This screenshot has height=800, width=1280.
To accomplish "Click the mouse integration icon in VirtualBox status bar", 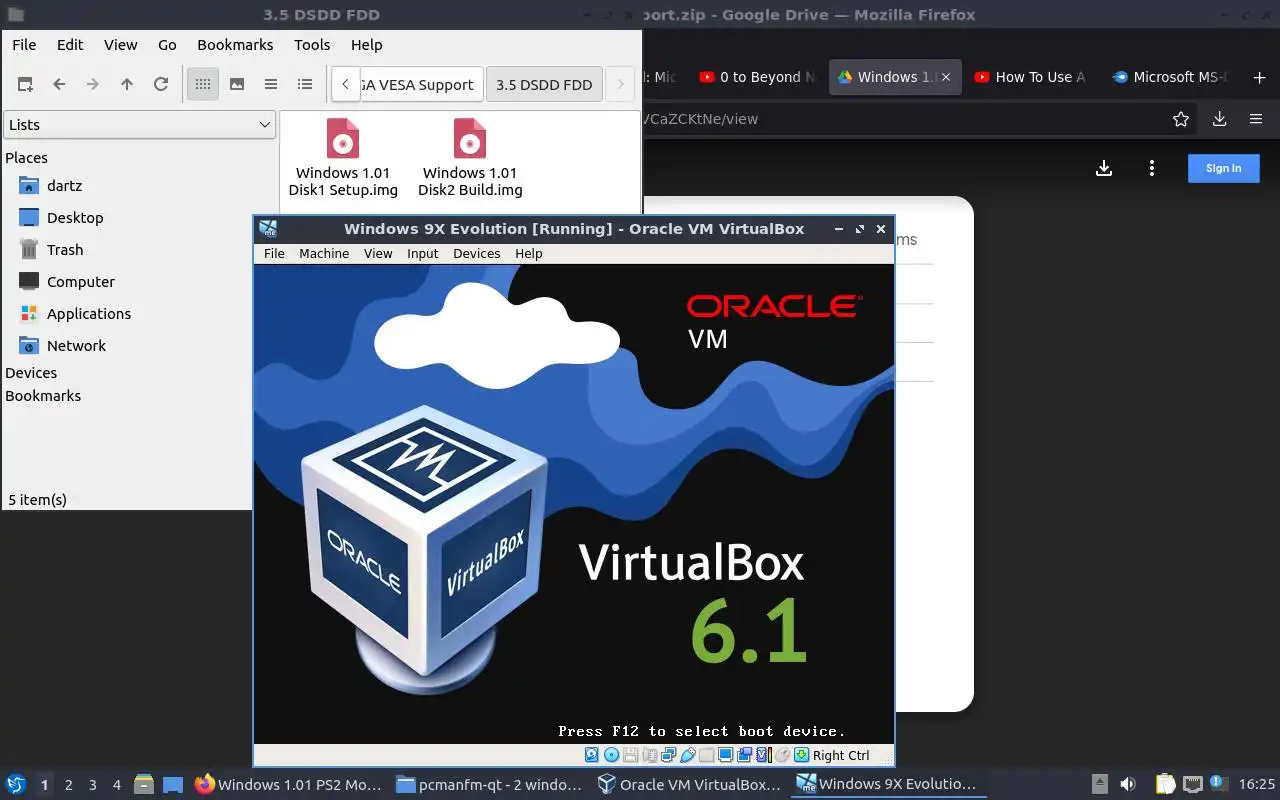I will click(782, 755).
